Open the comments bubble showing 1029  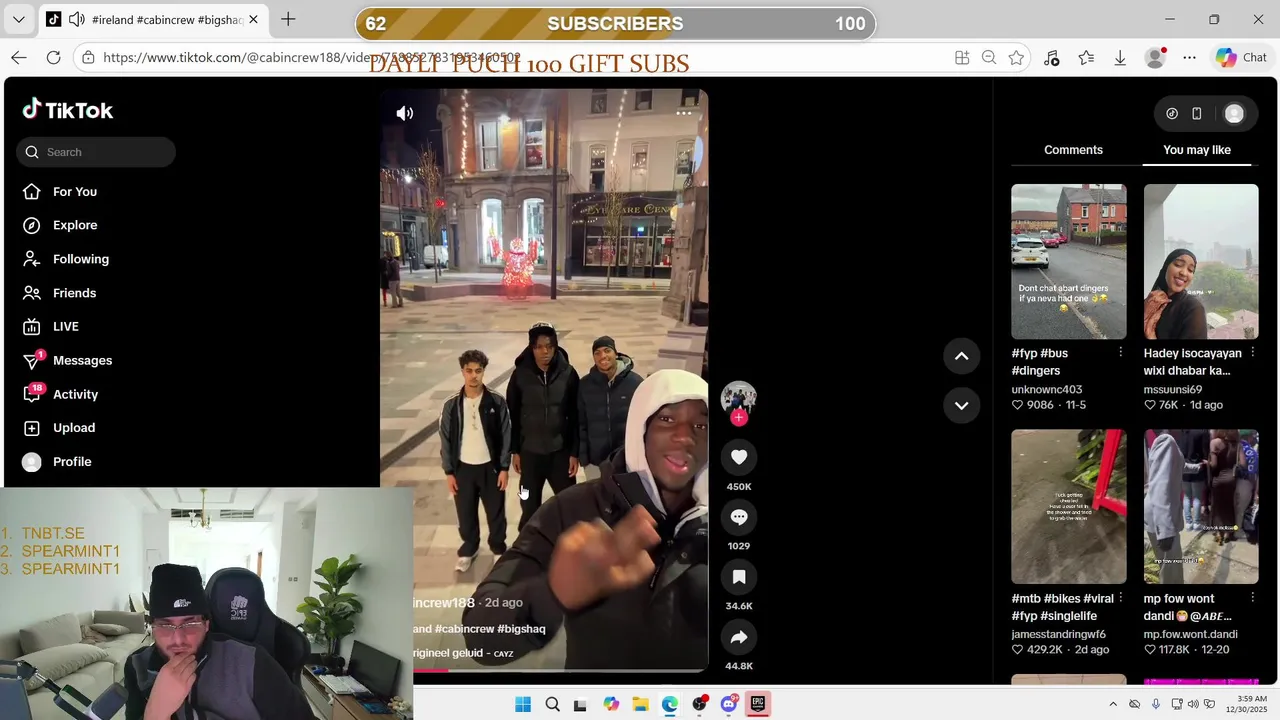point(739,517)
